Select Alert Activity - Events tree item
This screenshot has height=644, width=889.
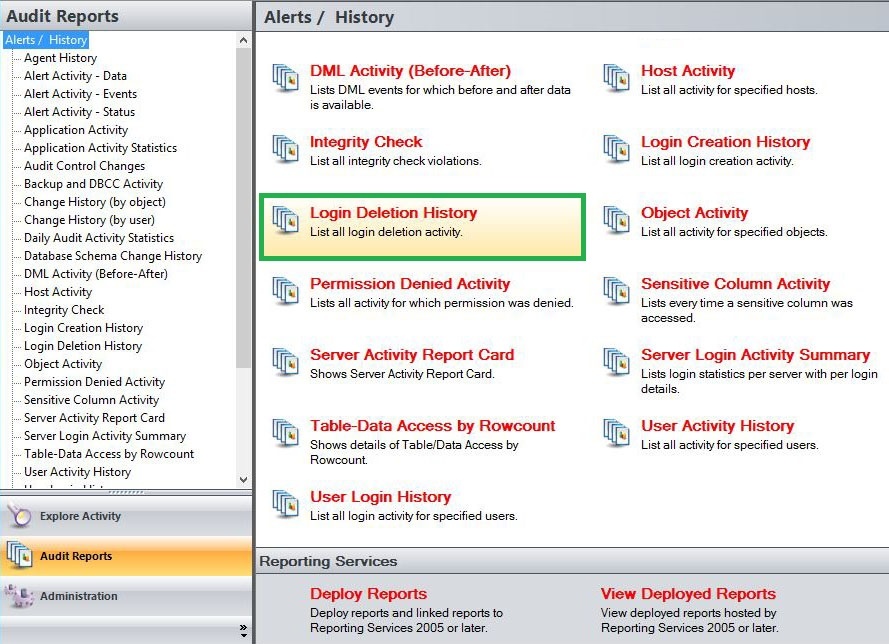80,94
